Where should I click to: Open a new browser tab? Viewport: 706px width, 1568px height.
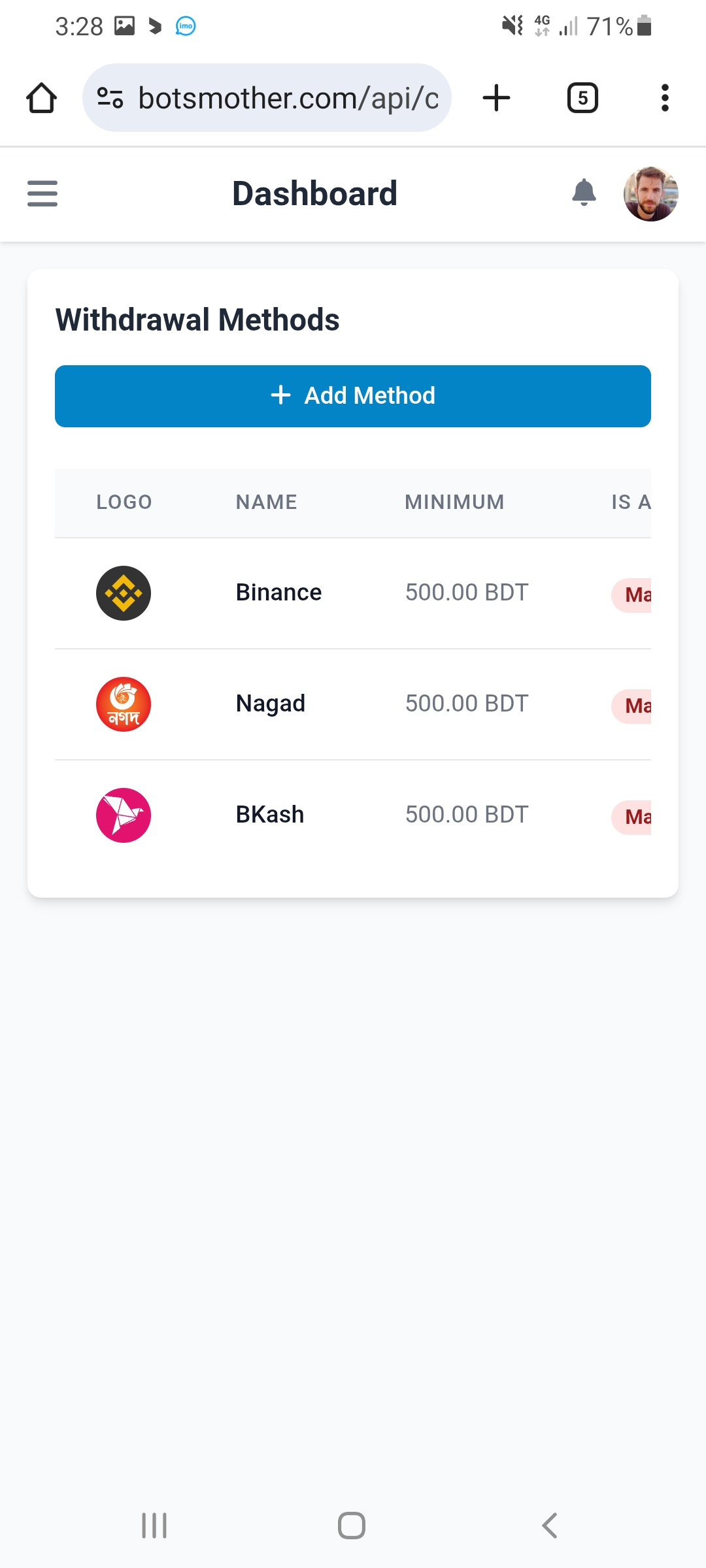click(x=497, y=98)
